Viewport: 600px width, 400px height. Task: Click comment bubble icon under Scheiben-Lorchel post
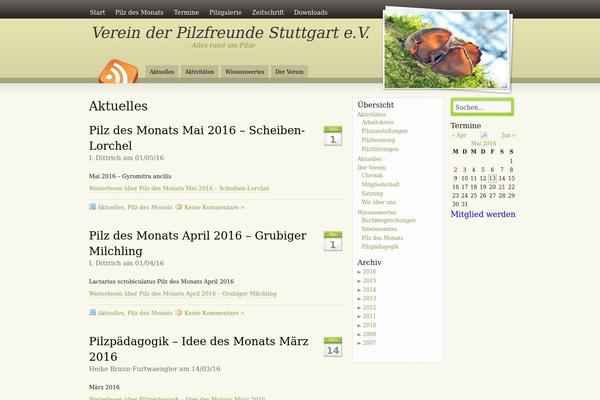point(179,207)
